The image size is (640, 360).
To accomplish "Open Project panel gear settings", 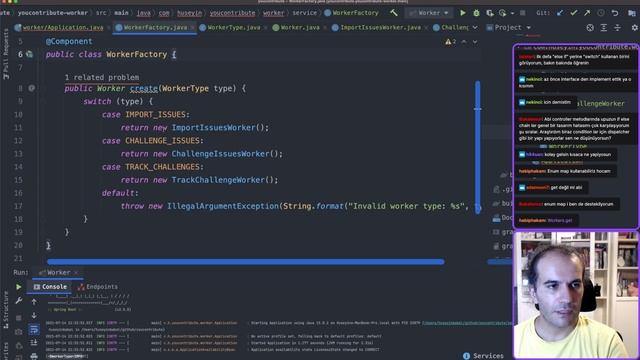I will (635, 28).
